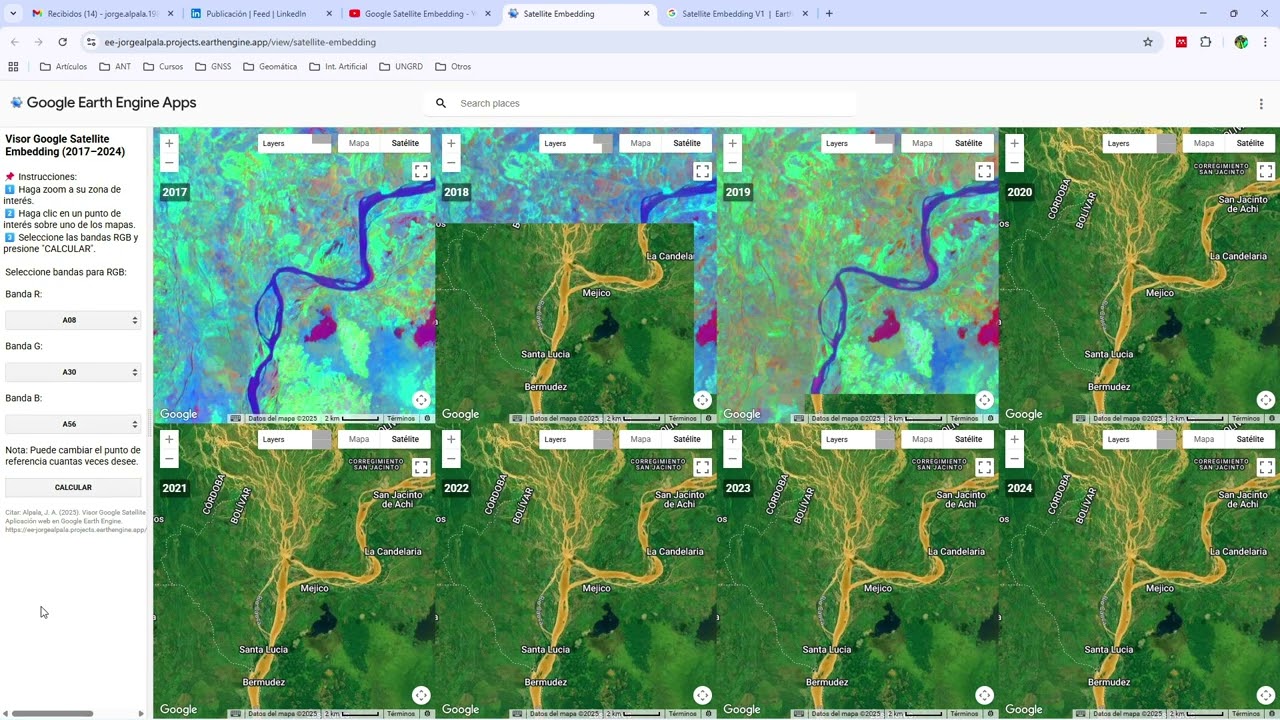This screenshot has width=1280, height=720.
Task: Switch to the Recibidos Gmail tab
Action: pos(102,14)
